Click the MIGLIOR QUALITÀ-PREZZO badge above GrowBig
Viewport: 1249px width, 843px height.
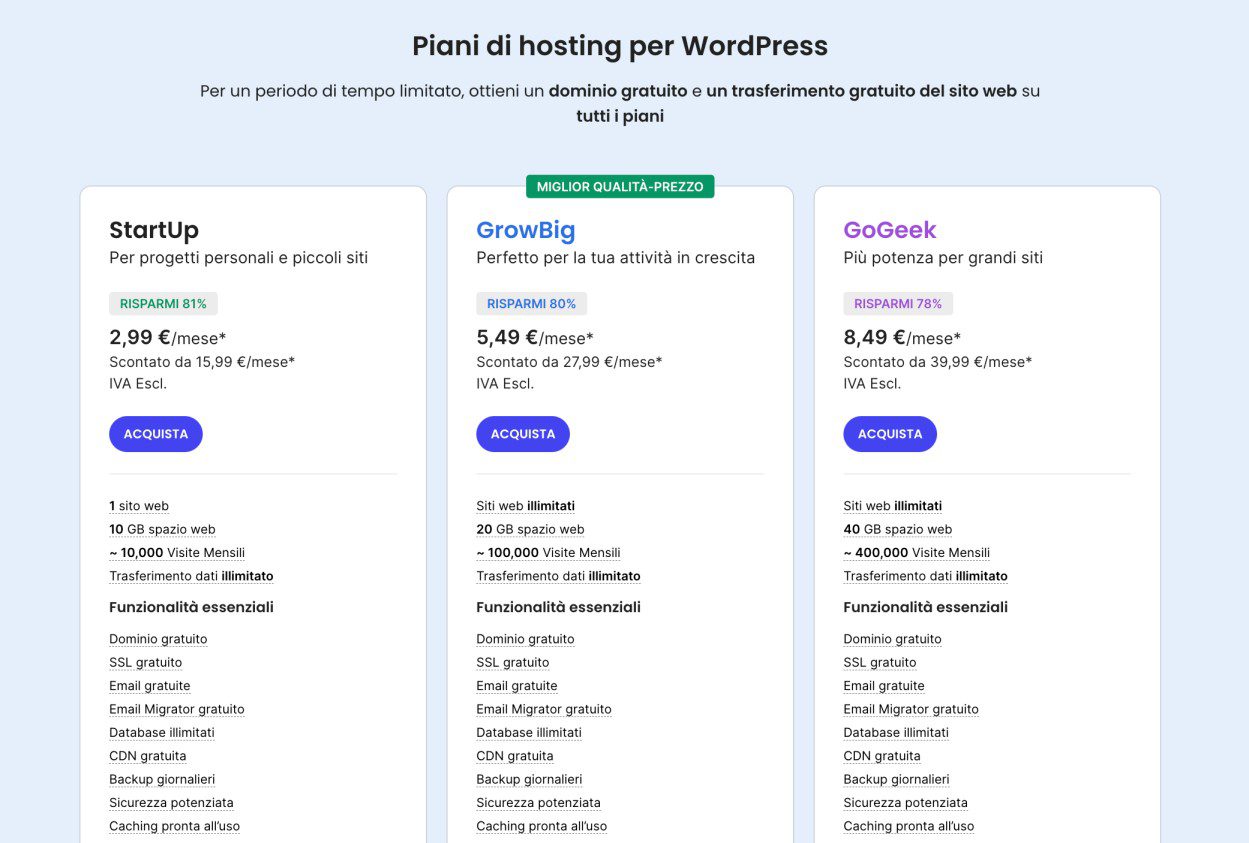(620, 186)
